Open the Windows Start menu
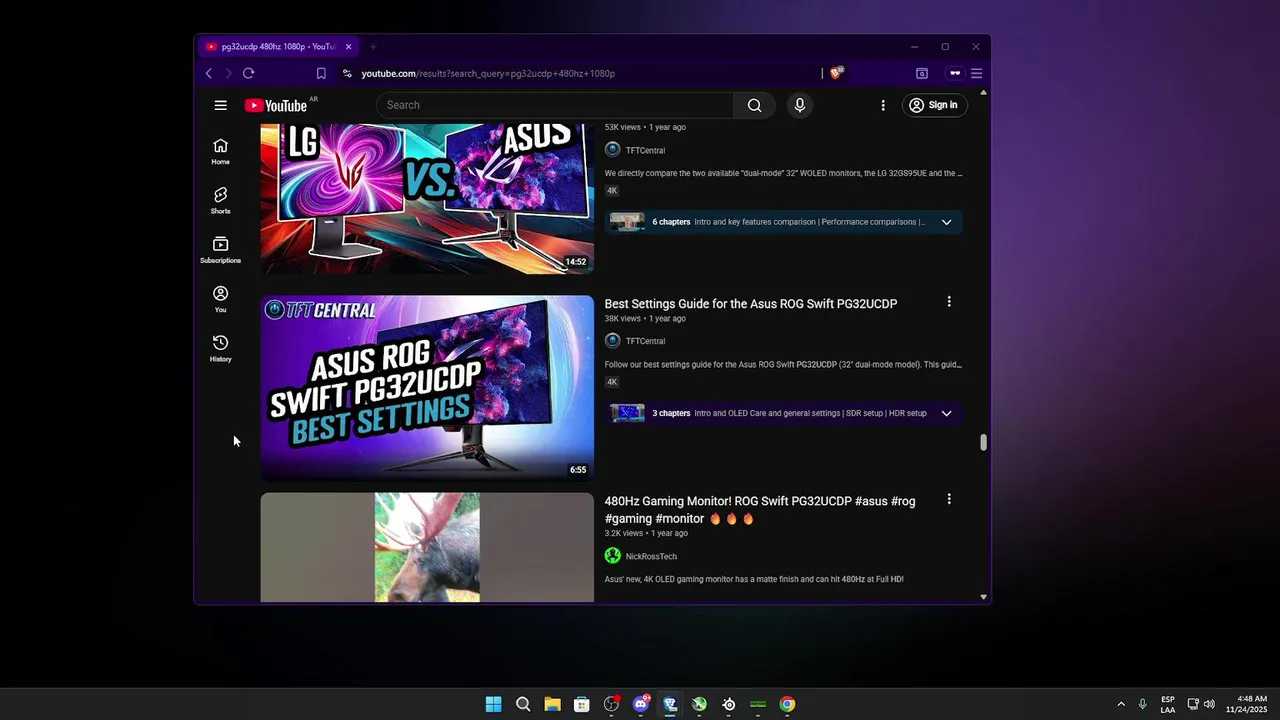 [x=493, y=704]
